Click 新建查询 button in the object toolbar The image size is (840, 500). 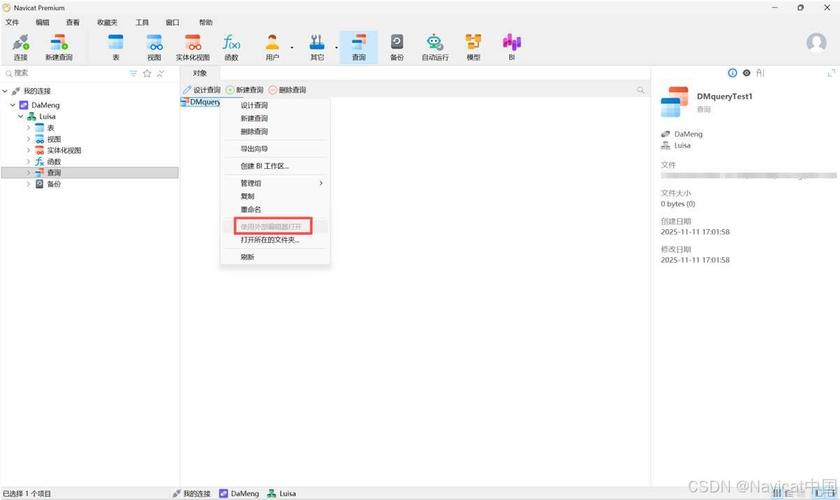[x=245, y=90]
